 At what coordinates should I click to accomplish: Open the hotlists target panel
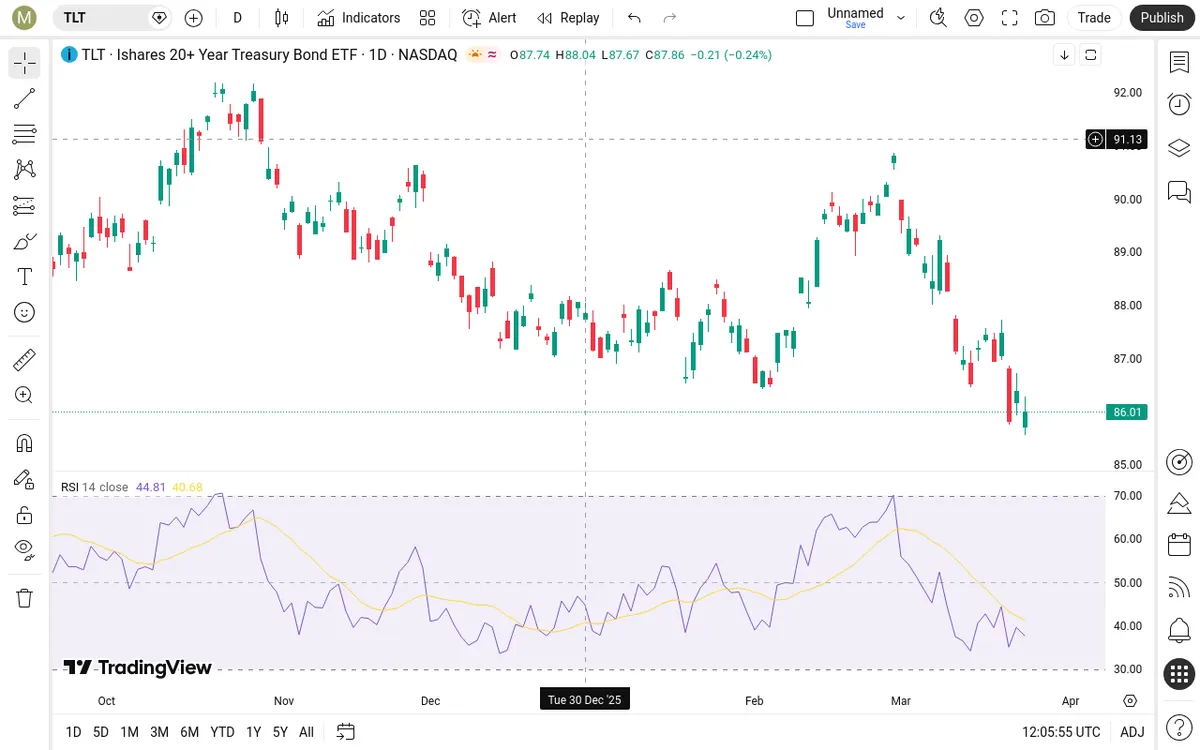point(1179,462)
